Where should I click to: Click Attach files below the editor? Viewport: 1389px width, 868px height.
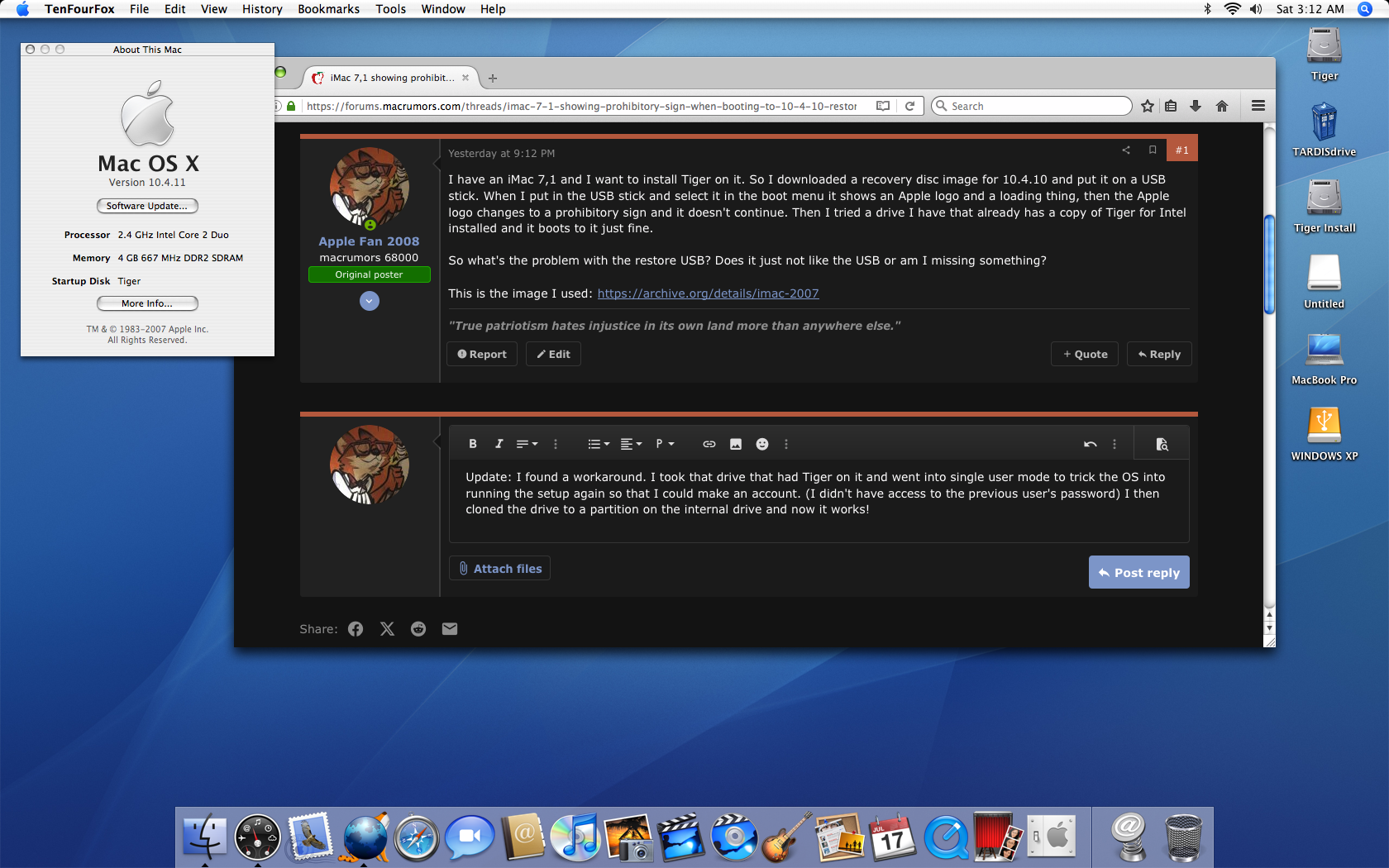click(x=499, y=569)
